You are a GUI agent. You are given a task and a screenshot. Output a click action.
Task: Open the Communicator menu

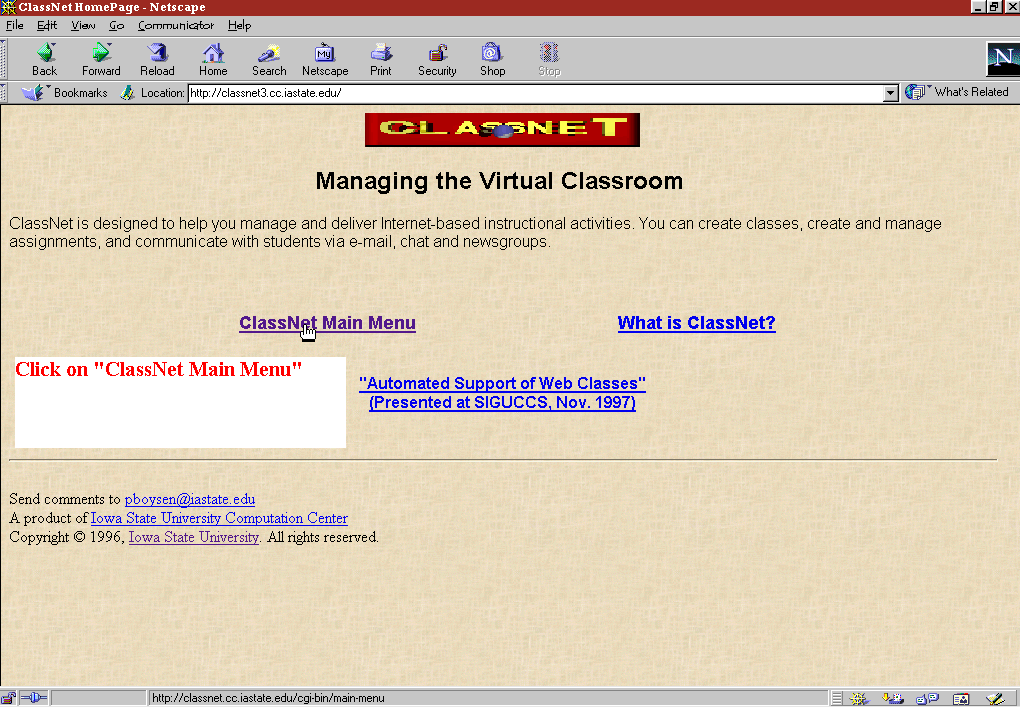click(x=176, y=25)
